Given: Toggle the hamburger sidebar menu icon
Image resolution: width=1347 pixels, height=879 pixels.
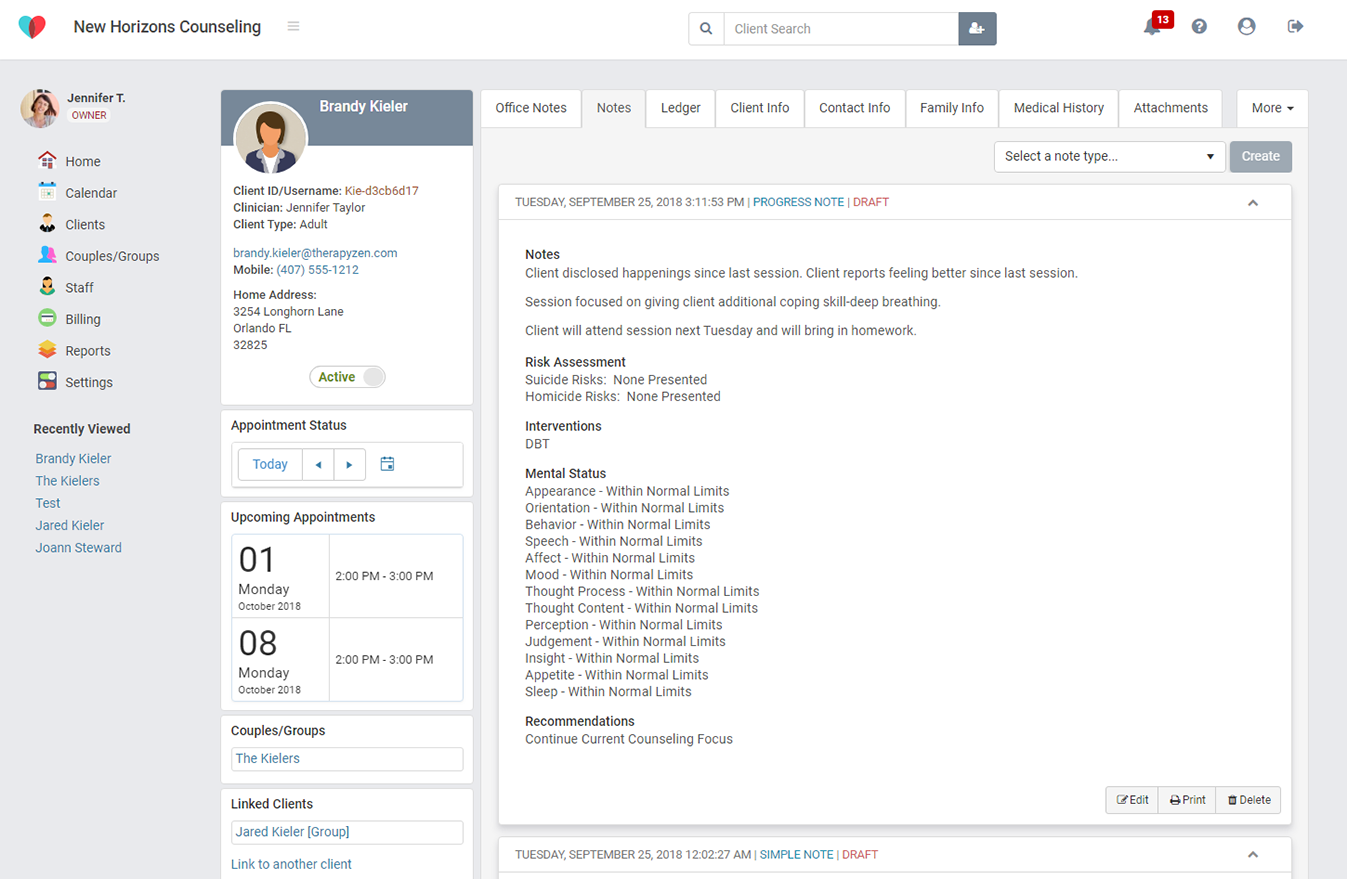Looking at the screenshot, I should tap(293, 27).
